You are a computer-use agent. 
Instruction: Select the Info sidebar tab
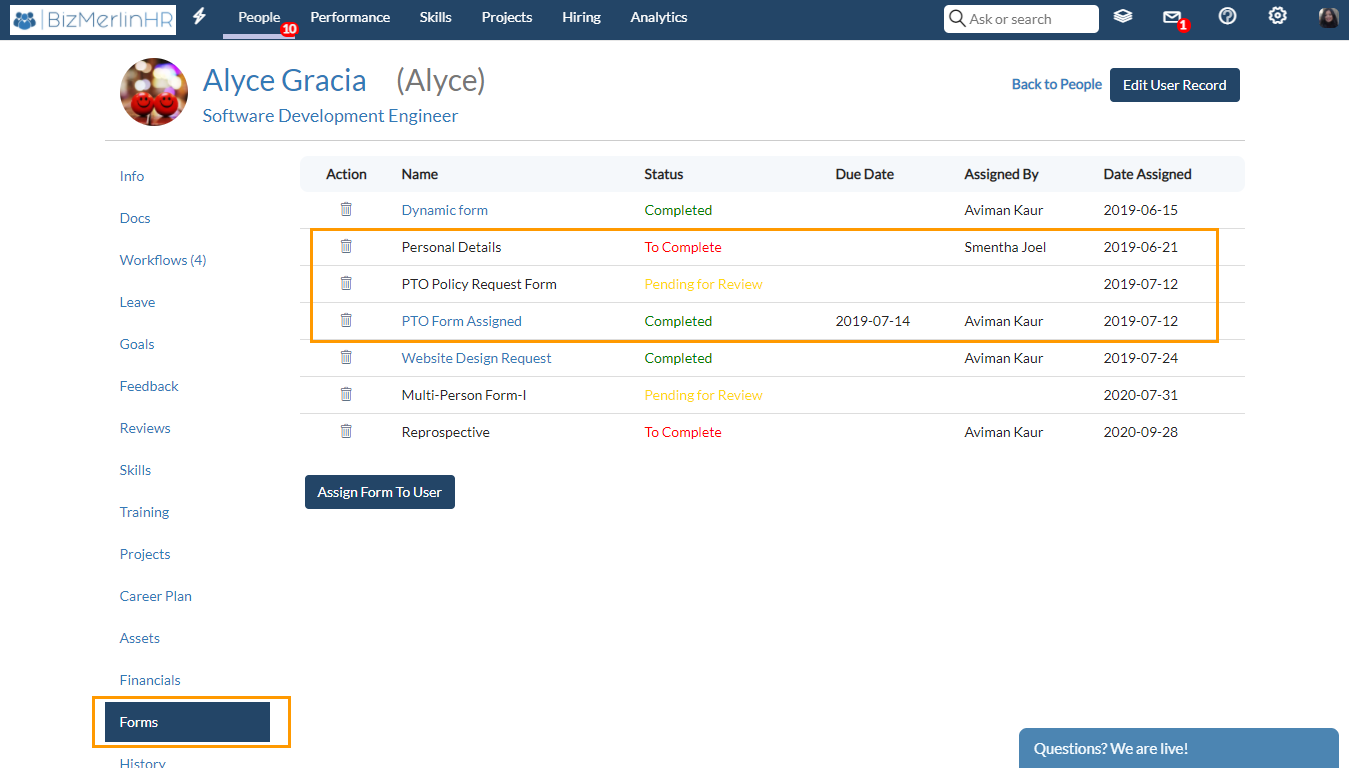pyautogui.click(x=132, y=176)
